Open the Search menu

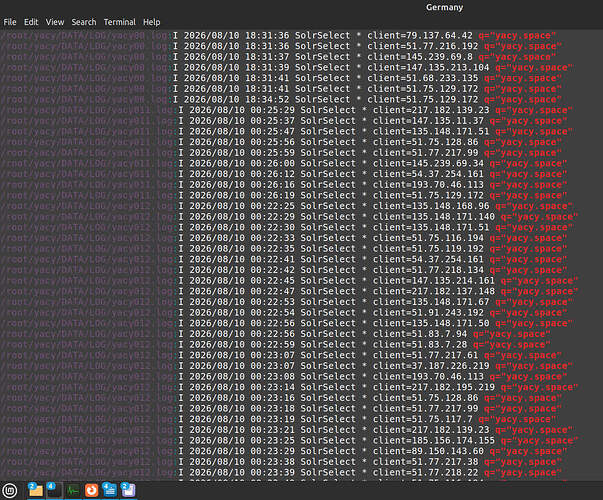pyautogui.click(x=83, y=22)
